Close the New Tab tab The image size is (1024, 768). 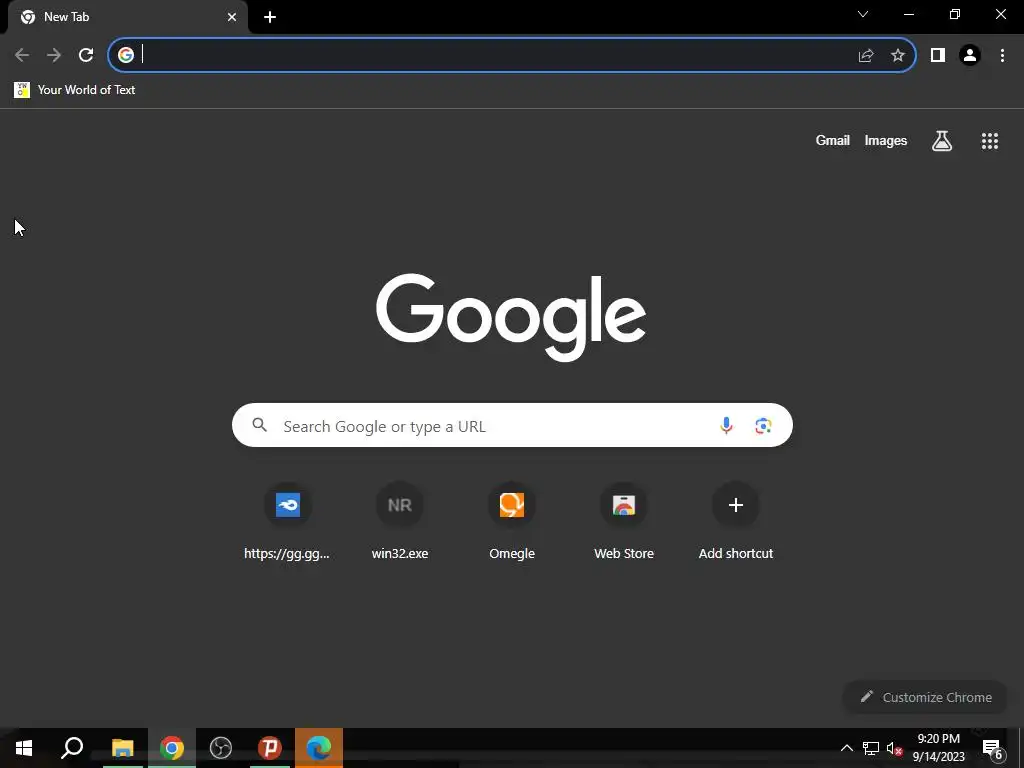click(232, 17)
